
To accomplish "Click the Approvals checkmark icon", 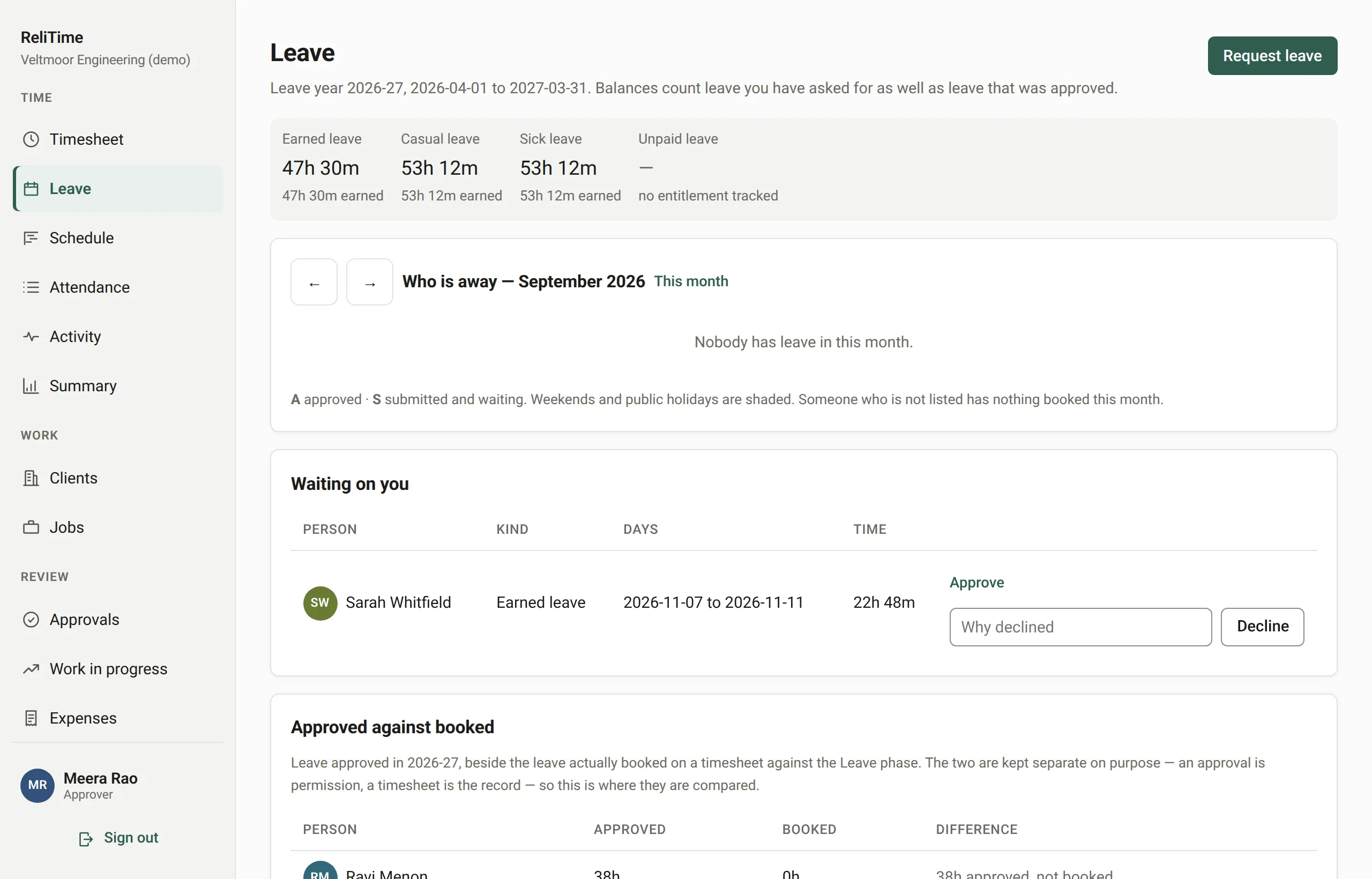I will tap(31, 619).
